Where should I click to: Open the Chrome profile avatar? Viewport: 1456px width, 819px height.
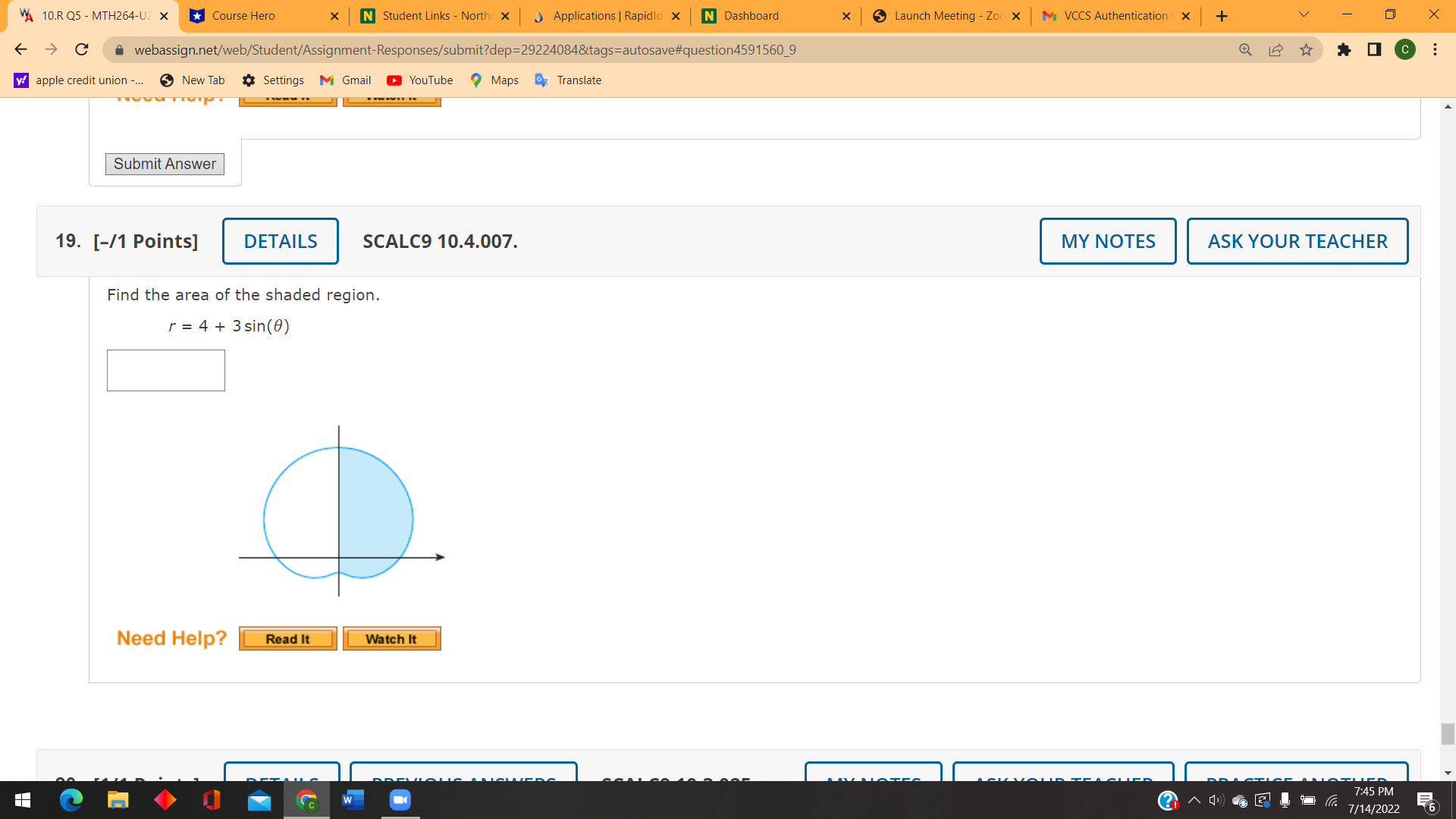1406,49
